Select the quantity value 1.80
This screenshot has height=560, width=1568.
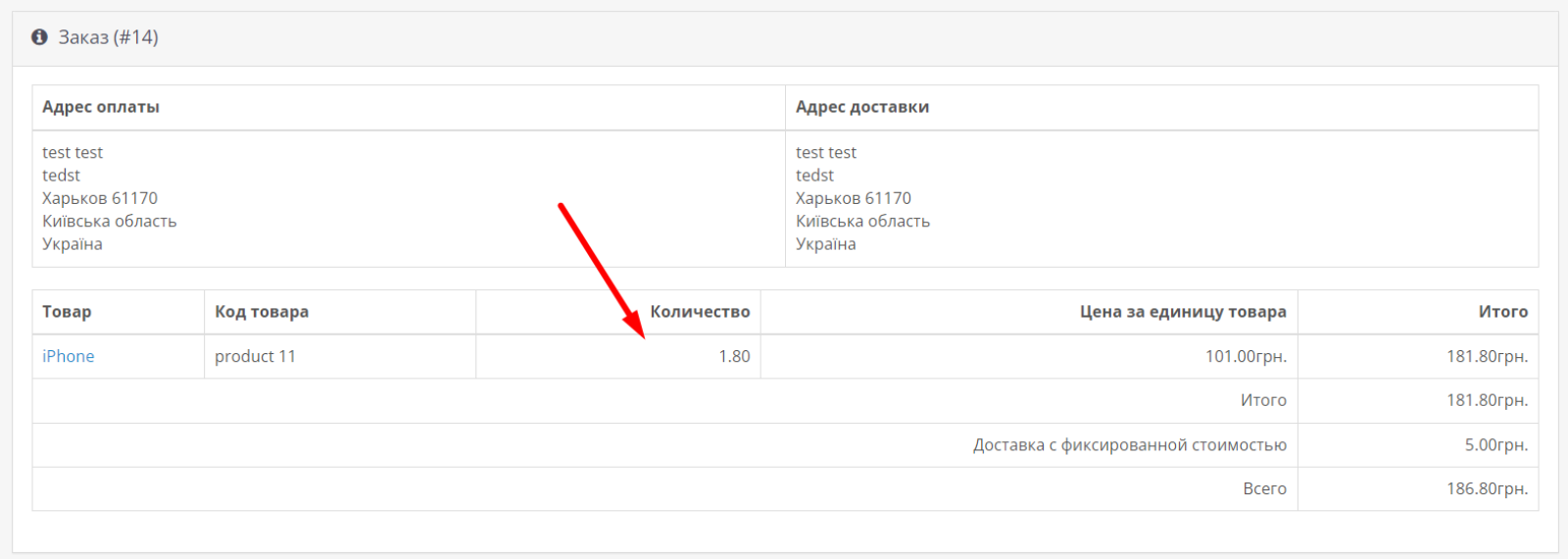pos(734,356)
